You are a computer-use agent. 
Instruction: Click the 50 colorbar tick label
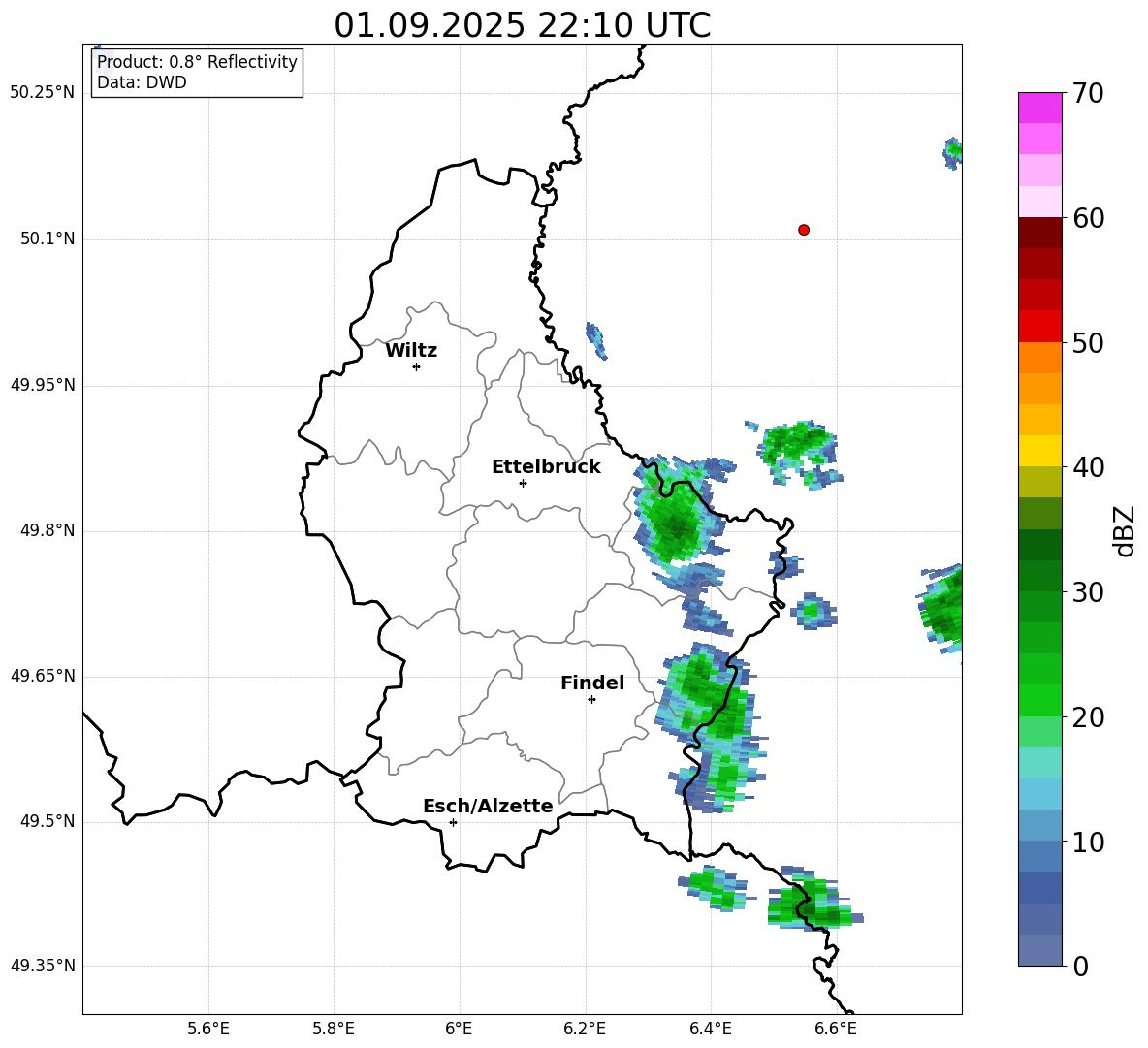tap(1088, 343)
